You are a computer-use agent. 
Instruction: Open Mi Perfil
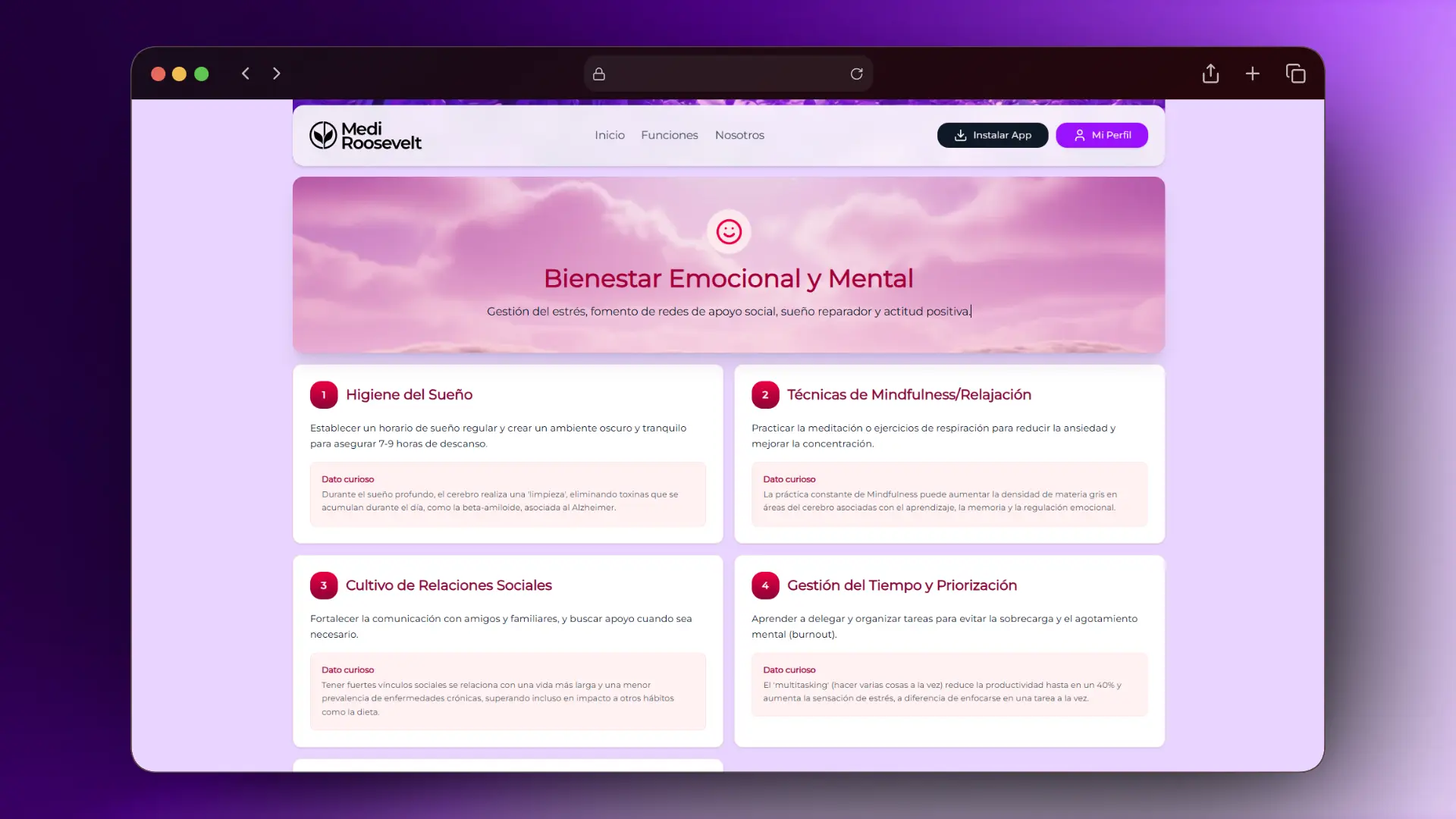1102,135
